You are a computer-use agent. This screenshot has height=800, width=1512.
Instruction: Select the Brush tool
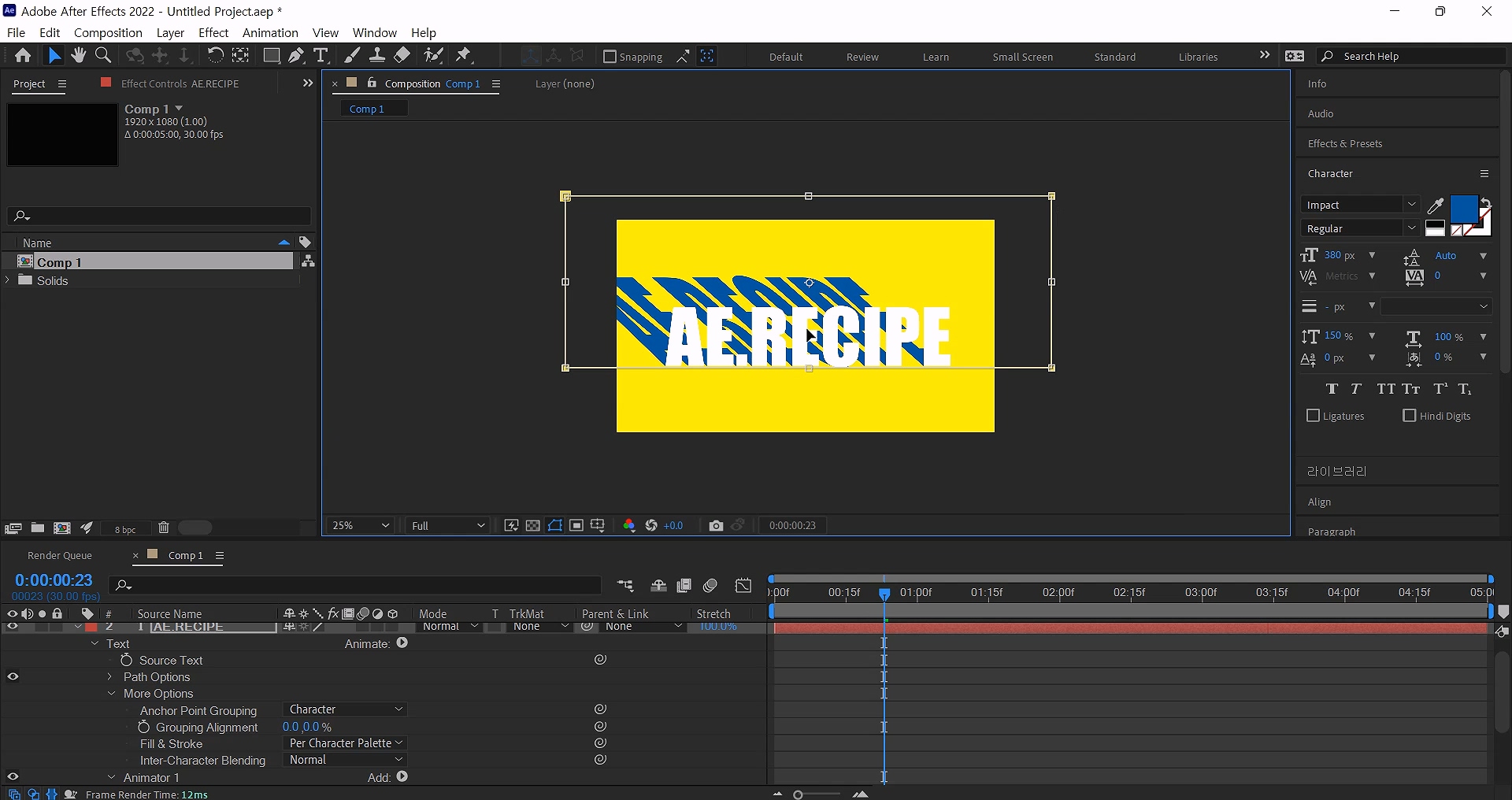point(352,56)
